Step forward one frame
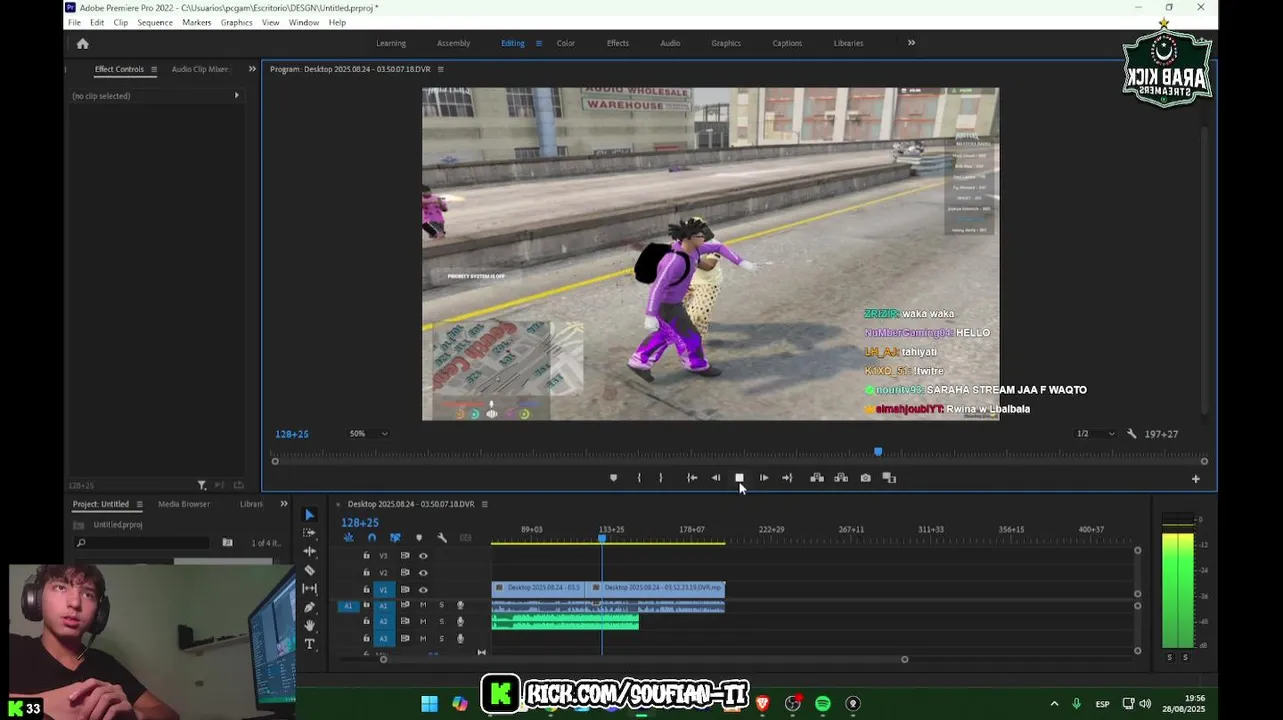Image resolution: width=1283 pixels, height=720 pixels. [x=763, y=478]
